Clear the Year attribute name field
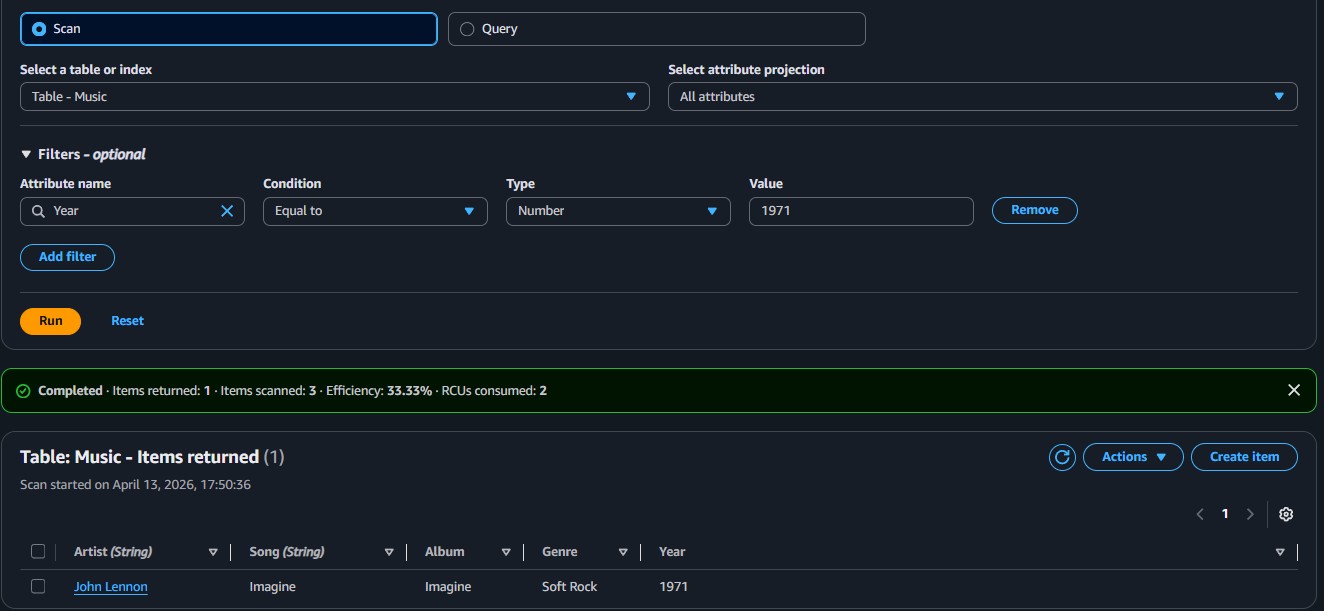The width and height of the screenshot is (1324, 611). click(227, 211)
